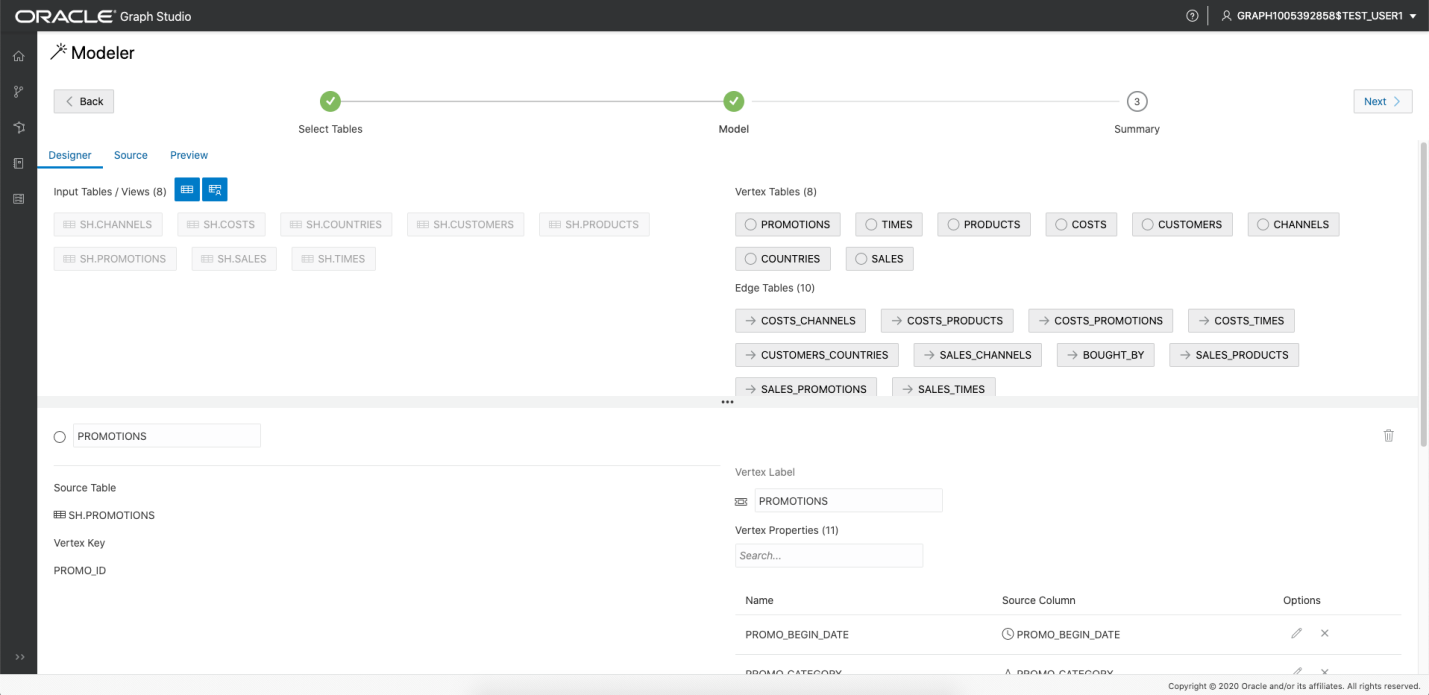Open the CUSTOMERS_COUNTRIES edge table

click(817, 355)
